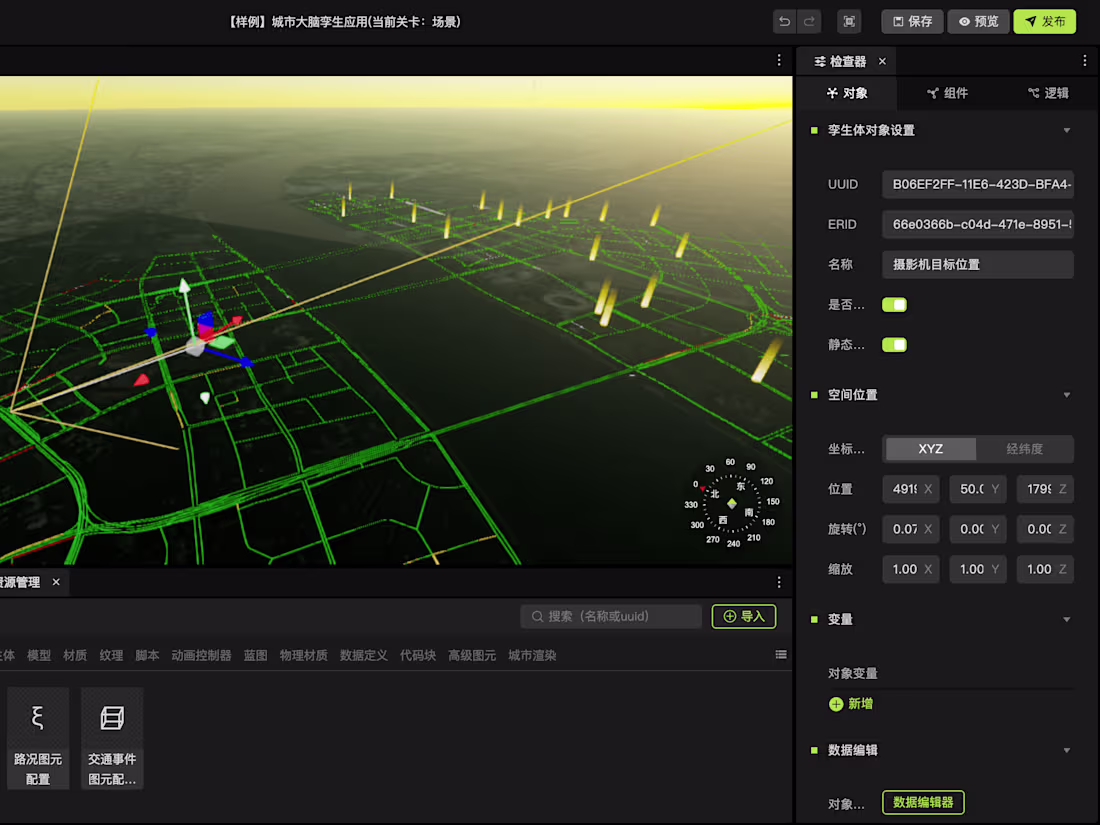Click the redo arrow icon
This screenshot has width=1100, height=825.
click(x=809, y=21)
